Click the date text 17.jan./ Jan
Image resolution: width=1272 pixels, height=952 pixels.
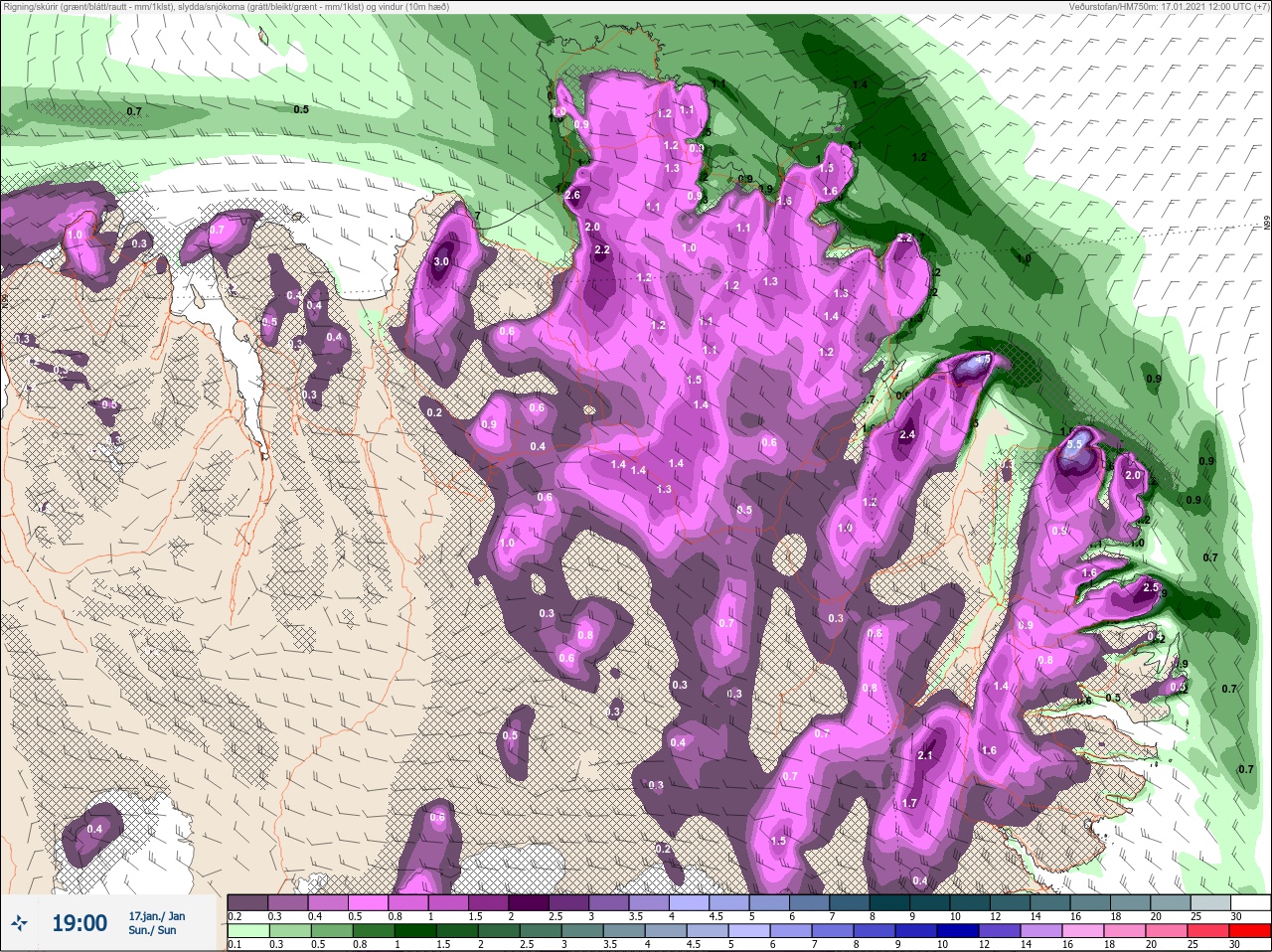click(x=156, y=915)
